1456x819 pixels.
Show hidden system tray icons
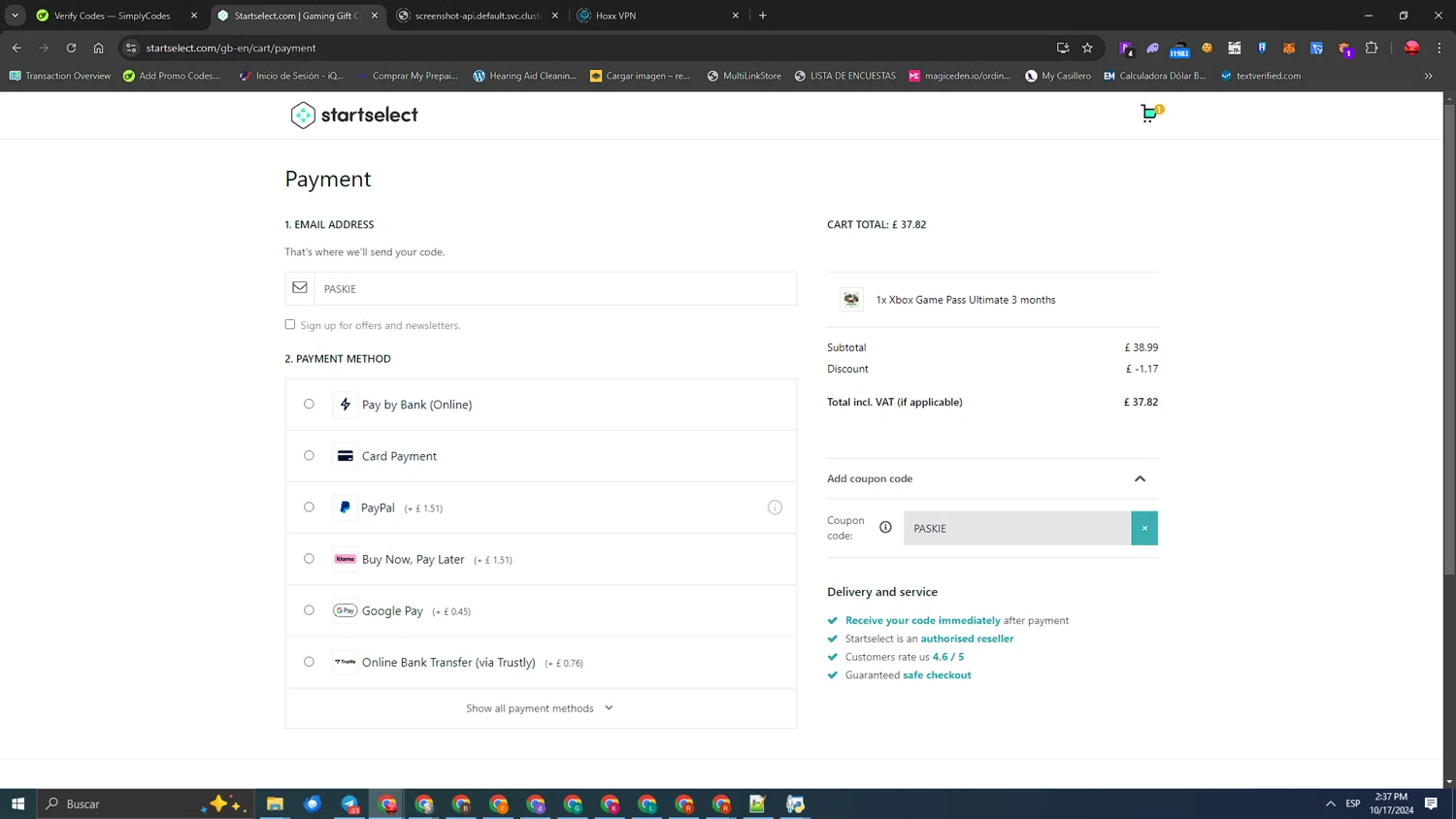point(1331,803)
